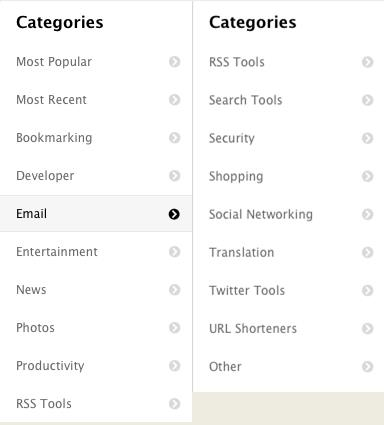Open RSS Tools in the right list

coord(289,62)
